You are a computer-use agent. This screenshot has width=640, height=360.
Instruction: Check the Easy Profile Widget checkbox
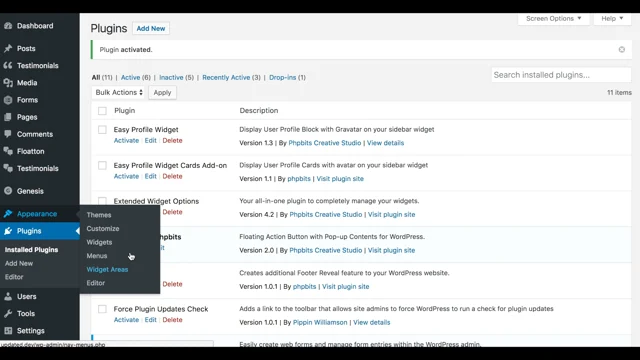tap(102, 130)
